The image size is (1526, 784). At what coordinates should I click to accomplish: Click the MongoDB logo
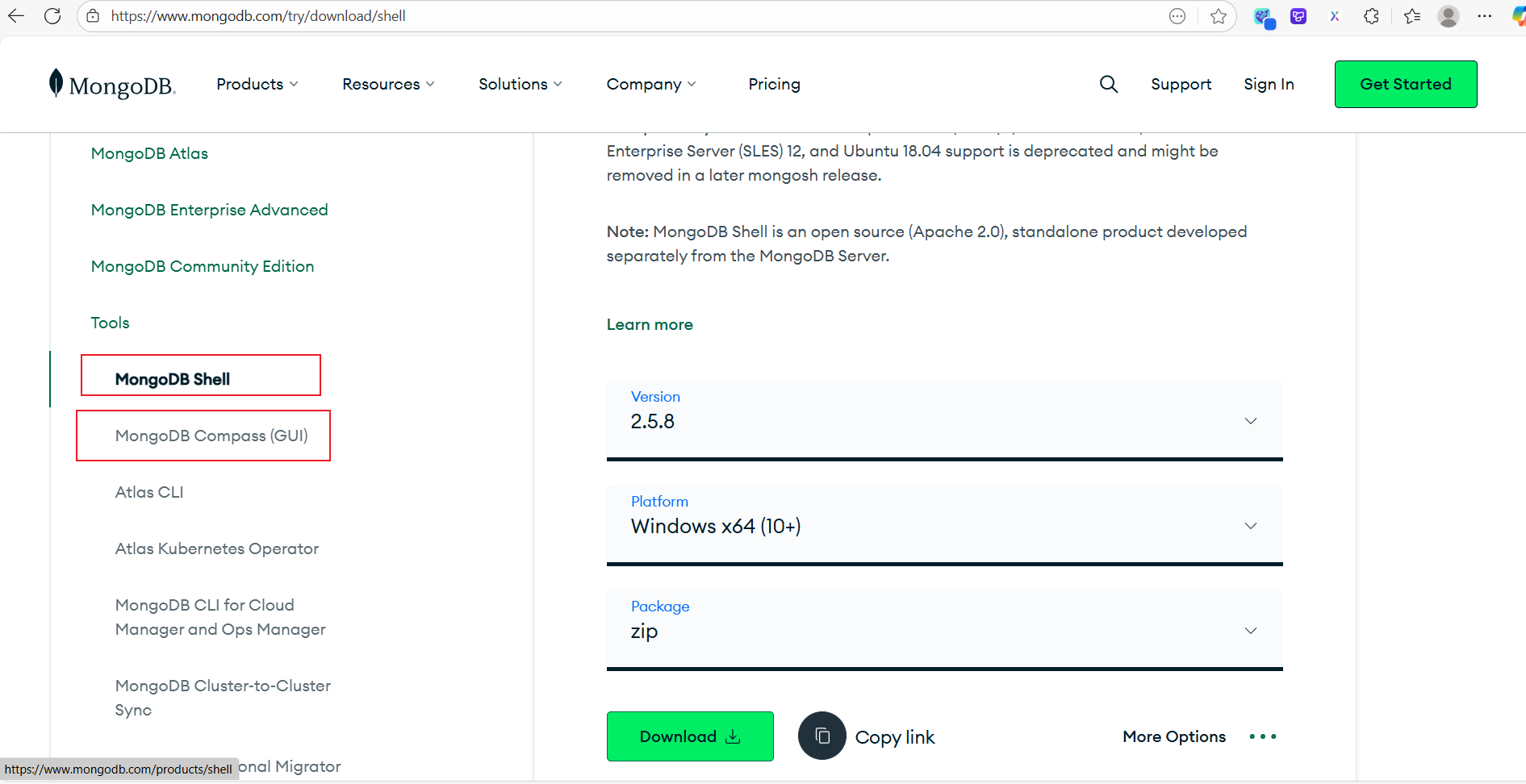click(112, 84)
